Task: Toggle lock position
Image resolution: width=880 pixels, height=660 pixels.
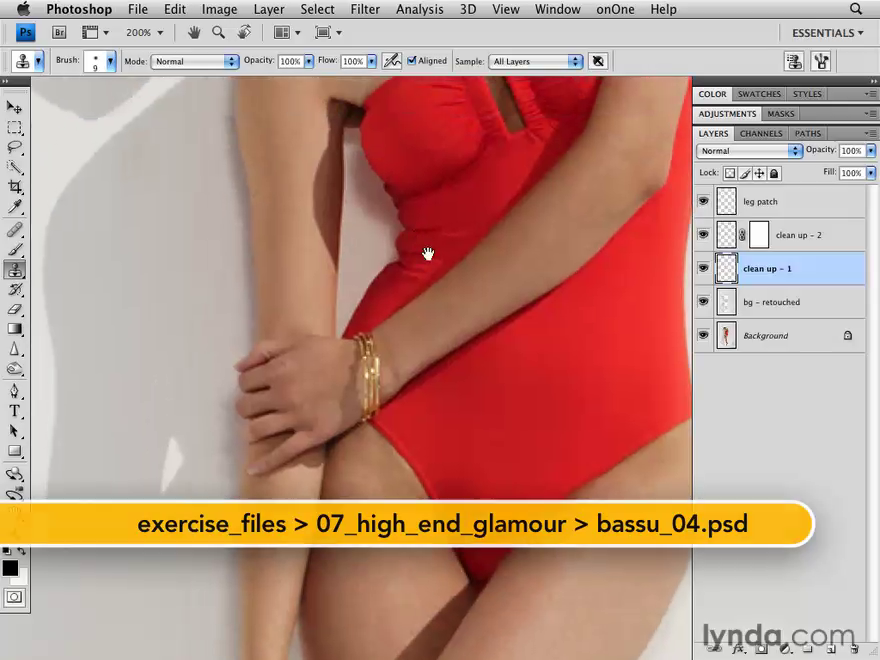Action: (x=759, y=173)
